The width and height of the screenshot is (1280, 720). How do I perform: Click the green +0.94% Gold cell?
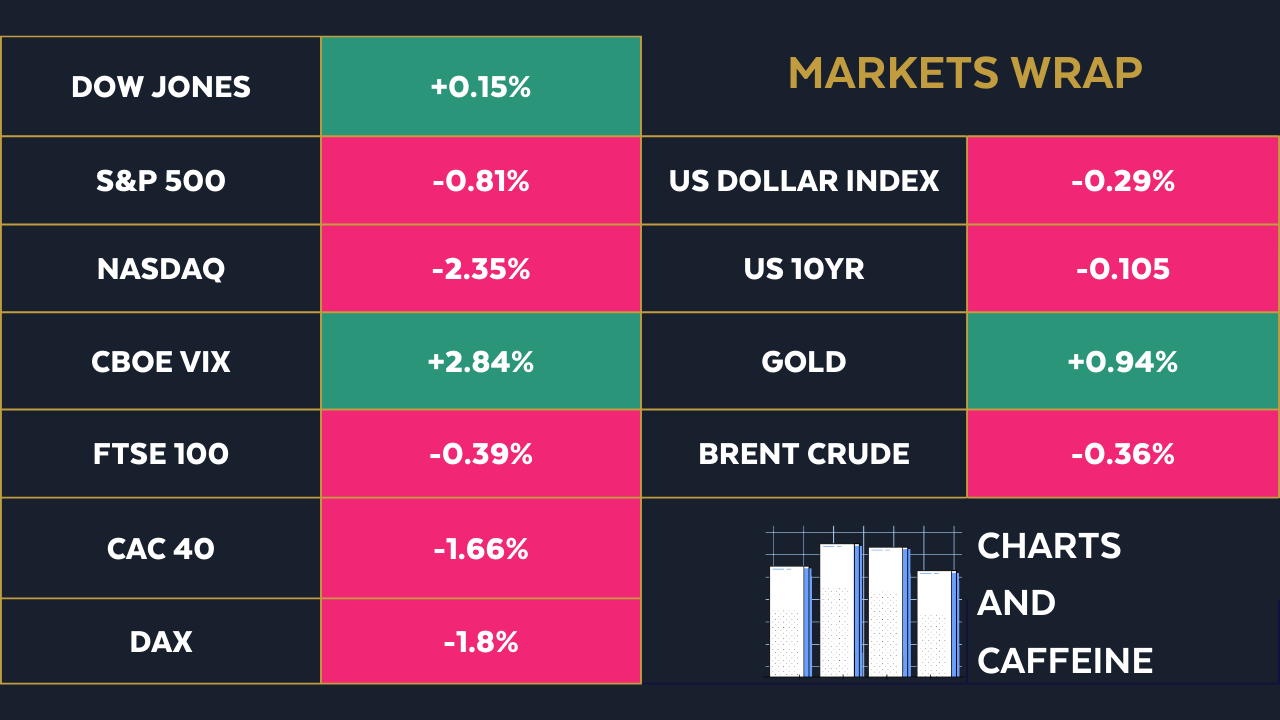click(1122, 361)
